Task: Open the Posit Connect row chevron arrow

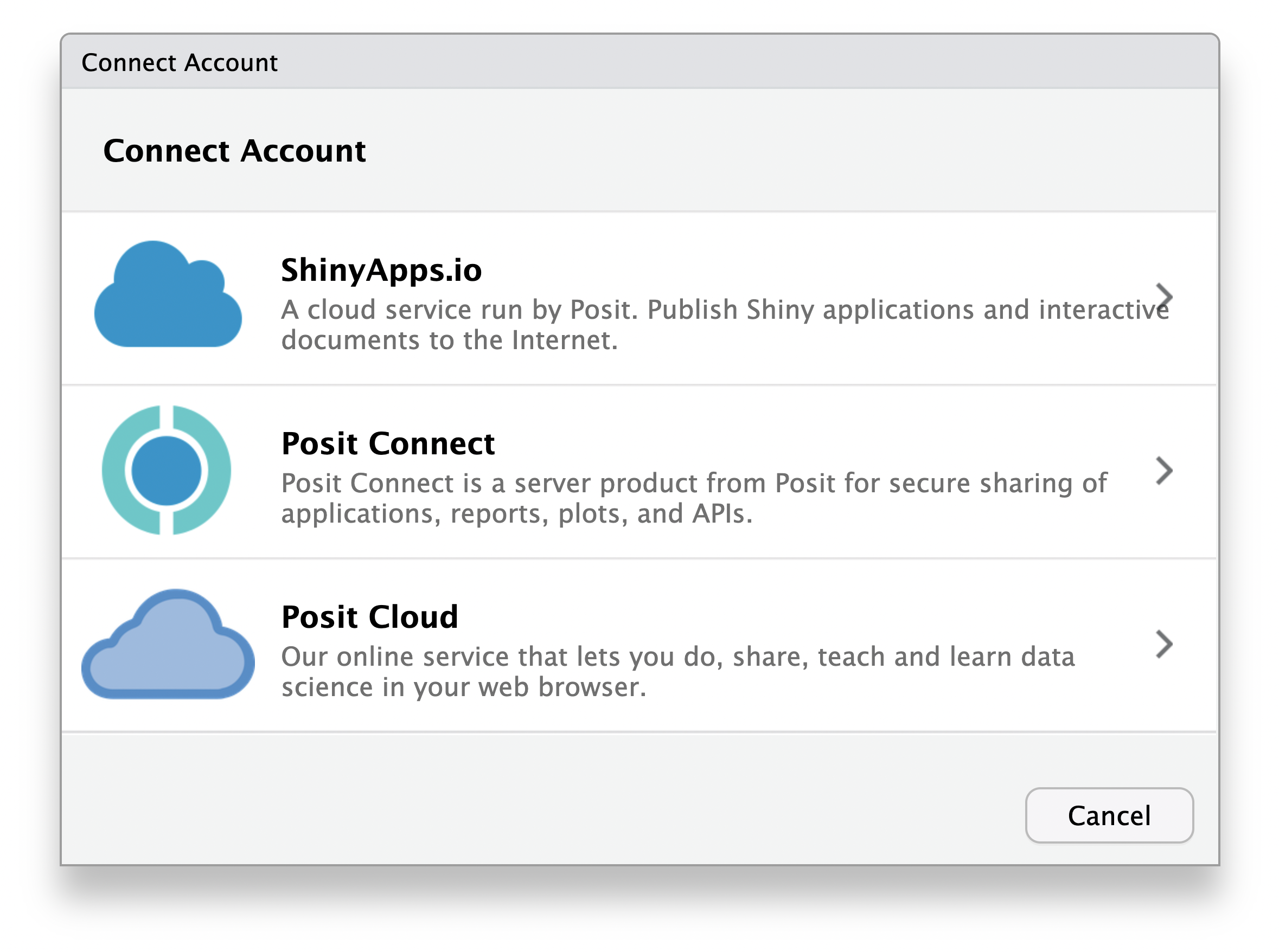Action: [x=1163, y=471]
